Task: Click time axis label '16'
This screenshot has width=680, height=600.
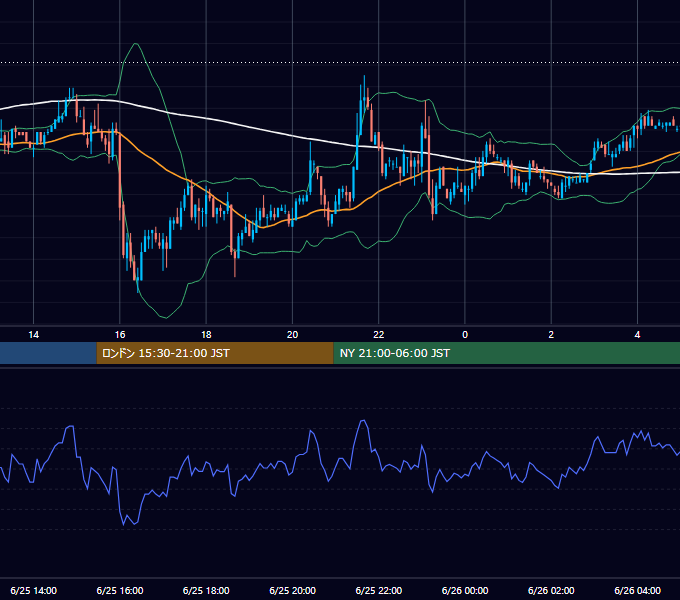Action: (120, 334)
